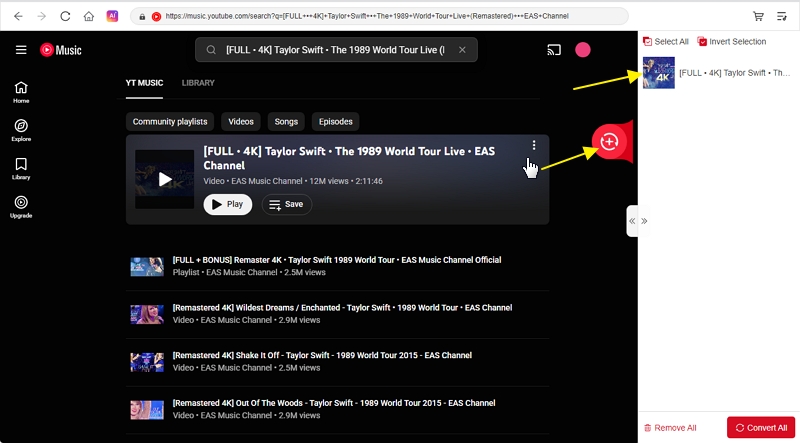Image resolution: width=800 pixels, height=443 pixels.
Task: Click the top result title text
Action: [349, 158]
